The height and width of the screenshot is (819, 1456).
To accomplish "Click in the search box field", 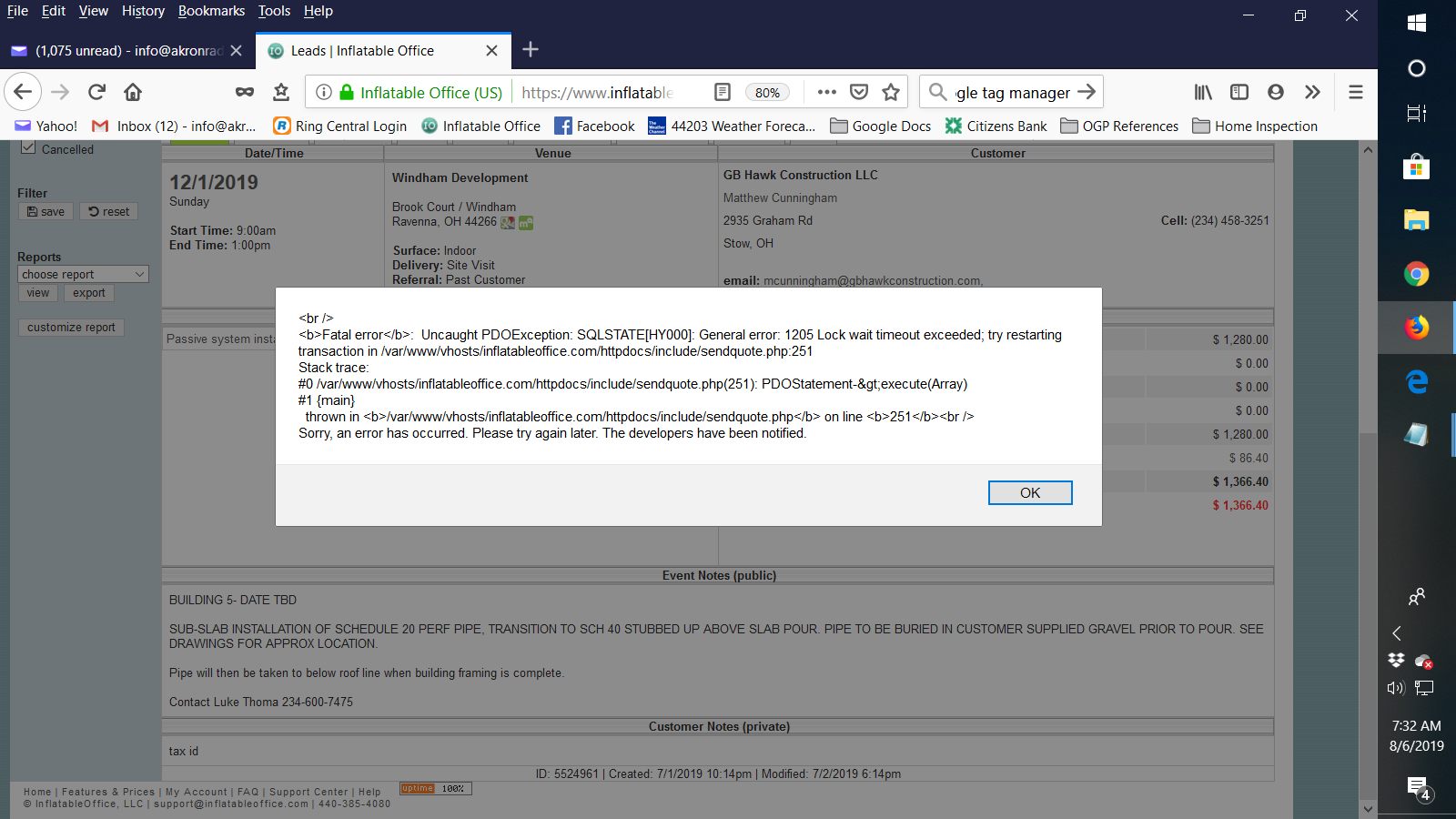I will coord(1012,92).
